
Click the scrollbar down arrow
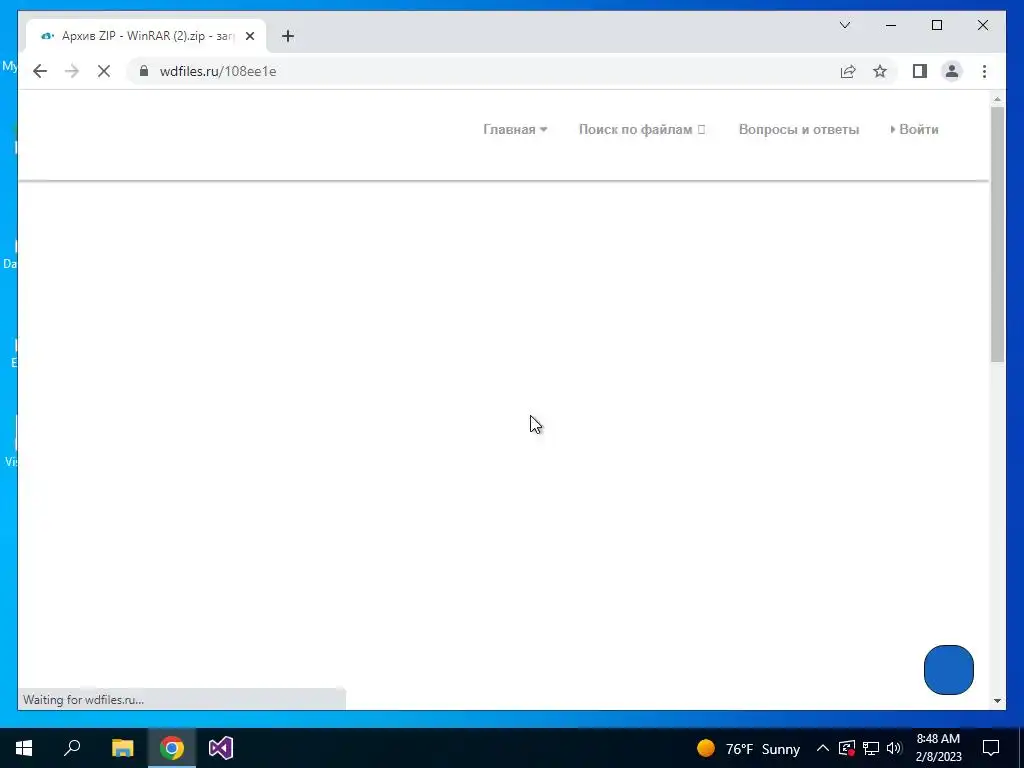point(997,701)
